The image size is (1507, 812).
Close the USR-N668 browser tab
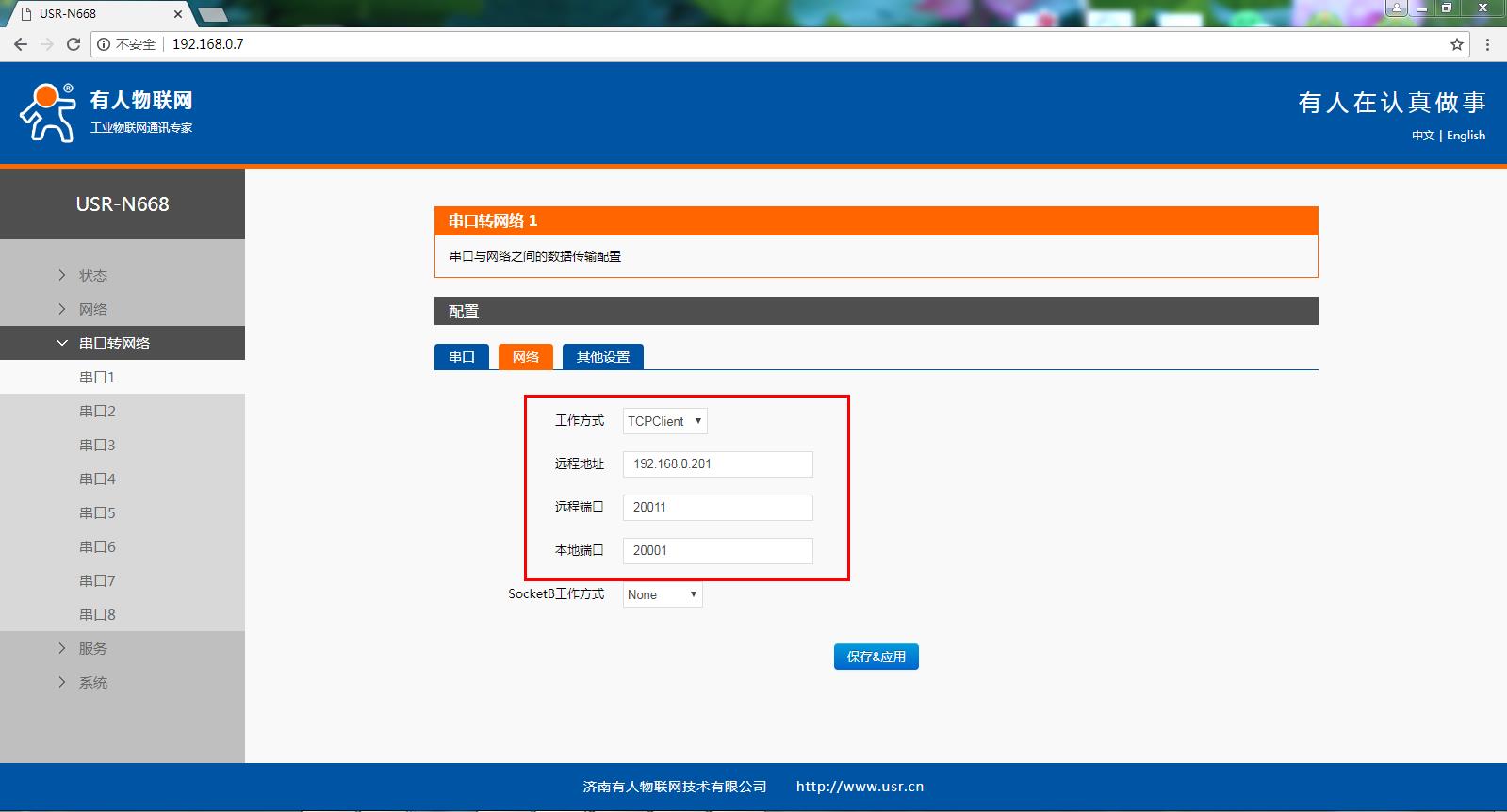pyautogui.click(x=177, y=14)
